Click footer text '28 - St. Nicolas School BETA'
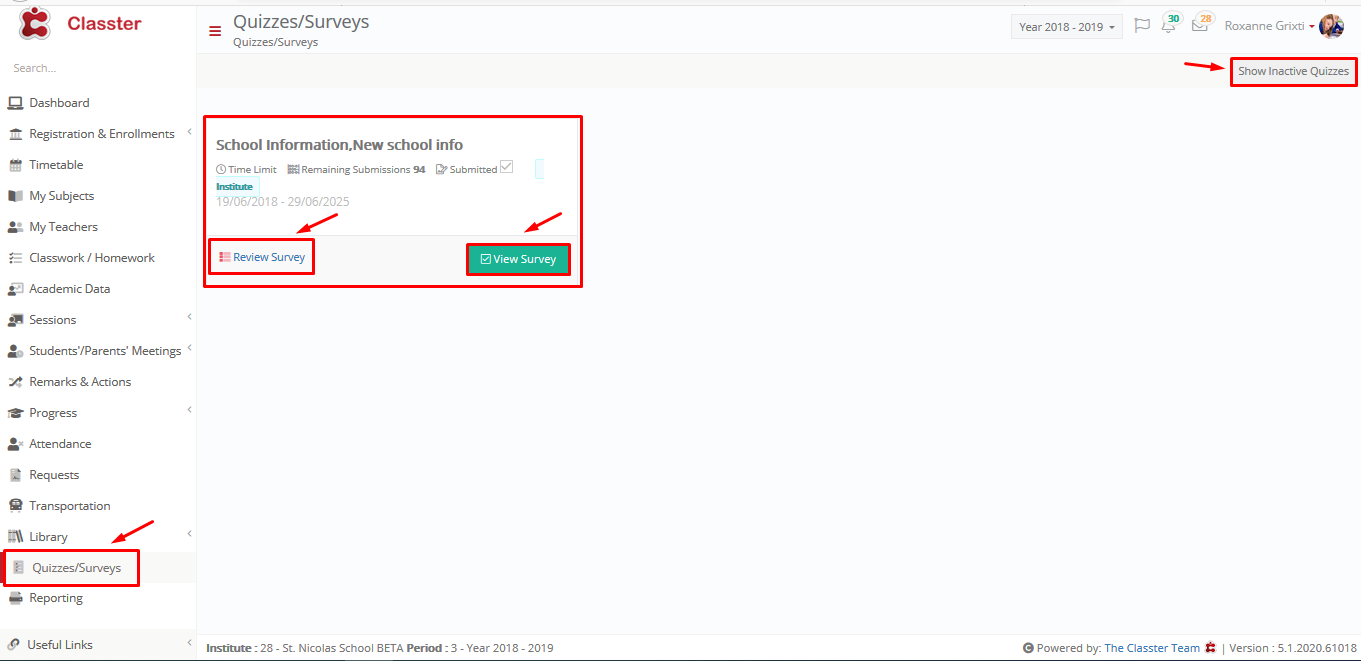The image size is (1361, 661). [x=330, y=648]
